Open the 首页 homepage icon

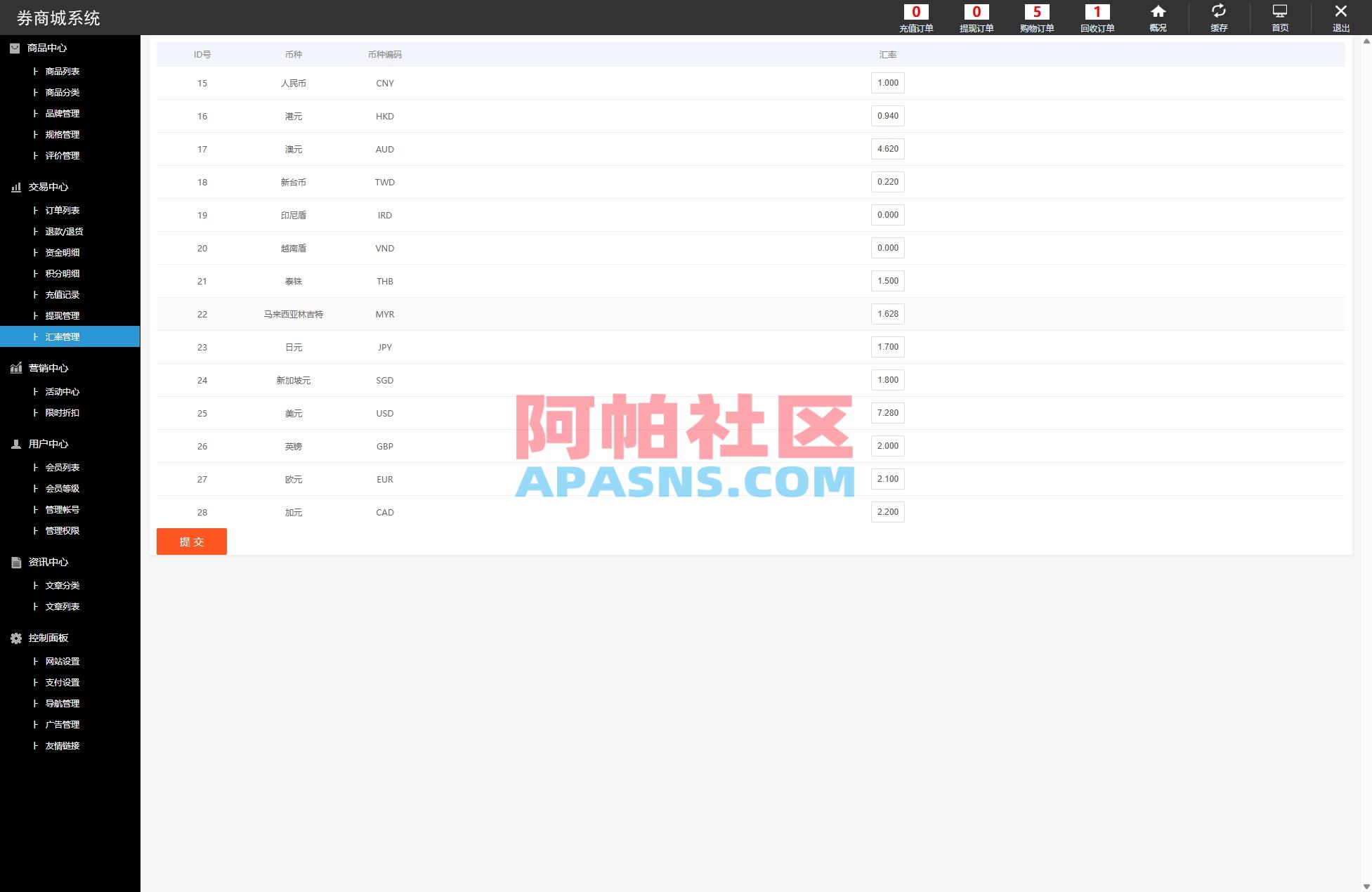pos(1279,17)
